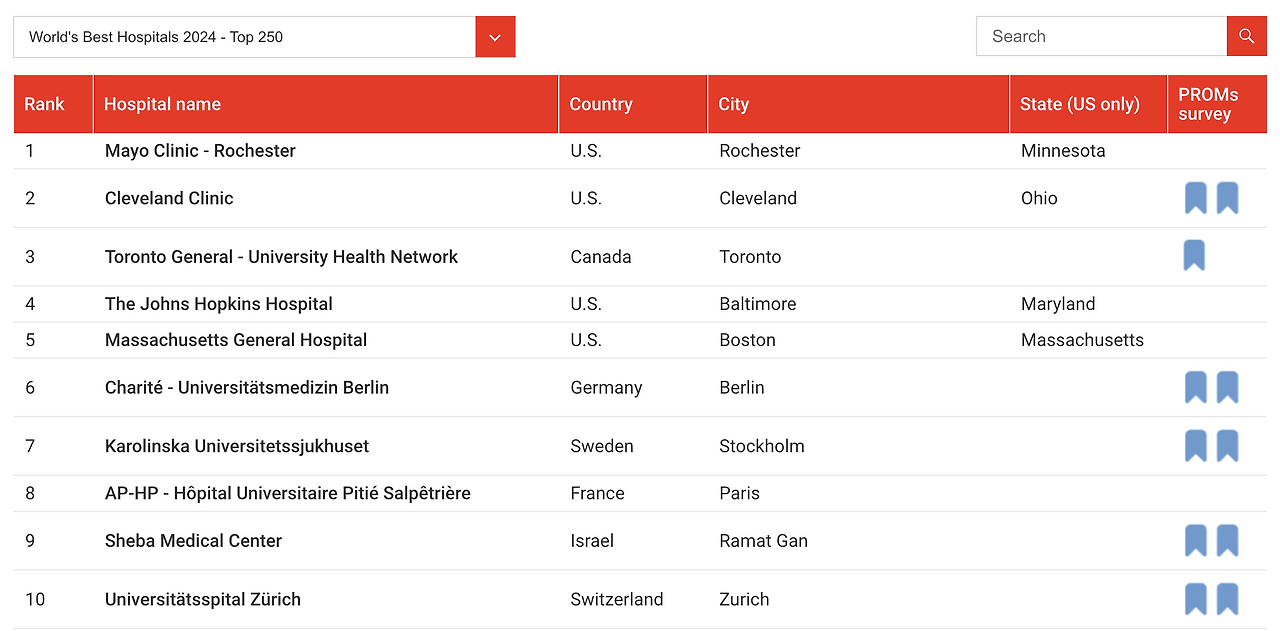Image resolution: width=1280 pixels, height=631 pixels.
Task: Click rank number 10 cell
Action: [35, 600]
